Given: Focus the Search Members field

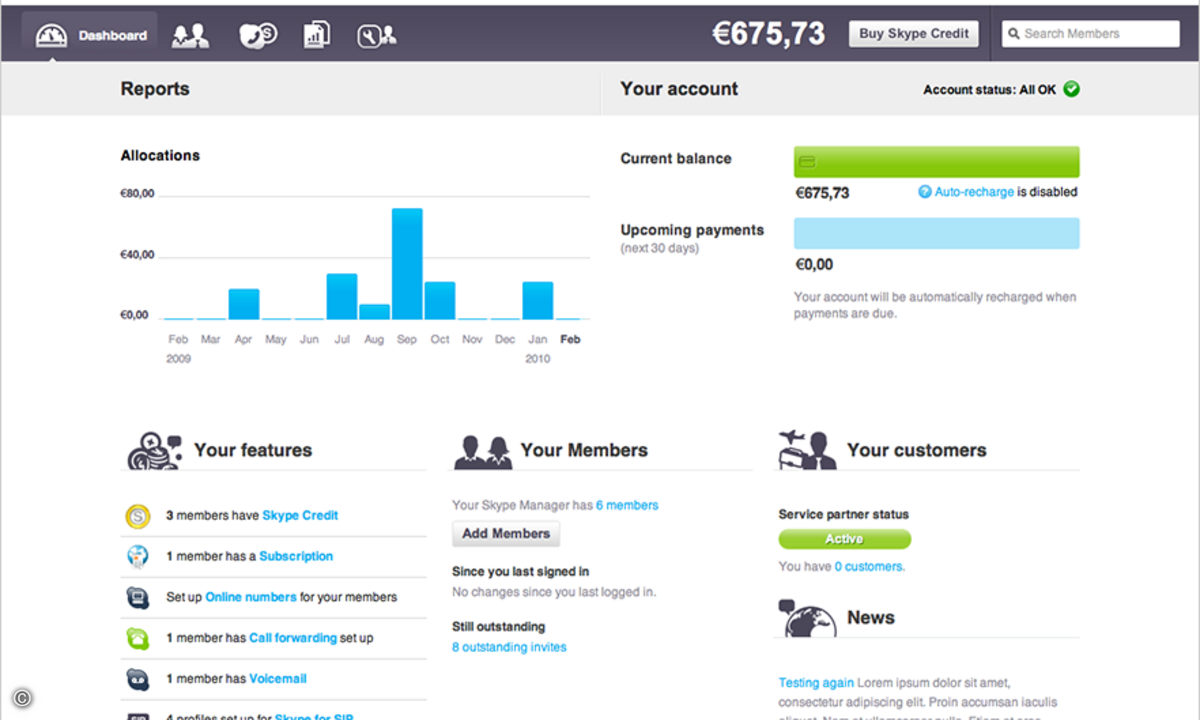Looking at the screenshot, I should pyautogui.click(x=1091, y=33).
